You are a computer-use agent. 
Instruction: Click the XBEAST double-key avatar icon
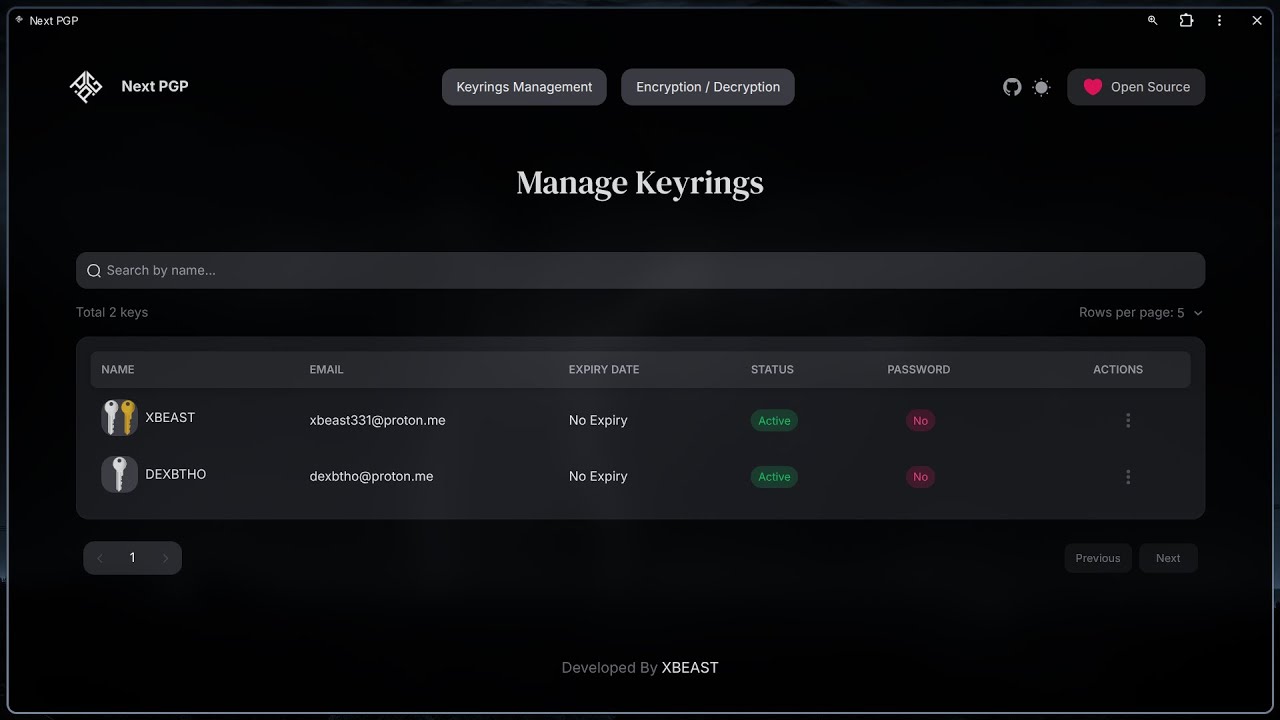[x=119, y=418]
